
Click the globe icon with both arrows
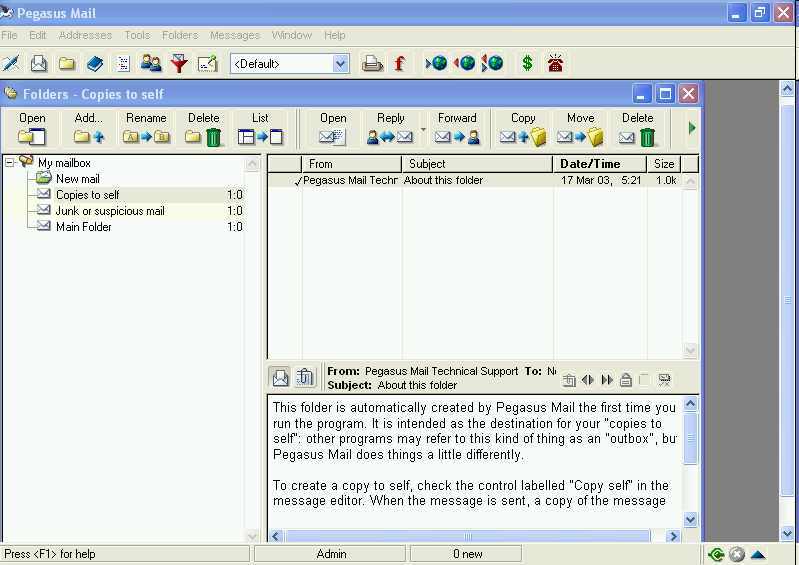pos(492,63)
